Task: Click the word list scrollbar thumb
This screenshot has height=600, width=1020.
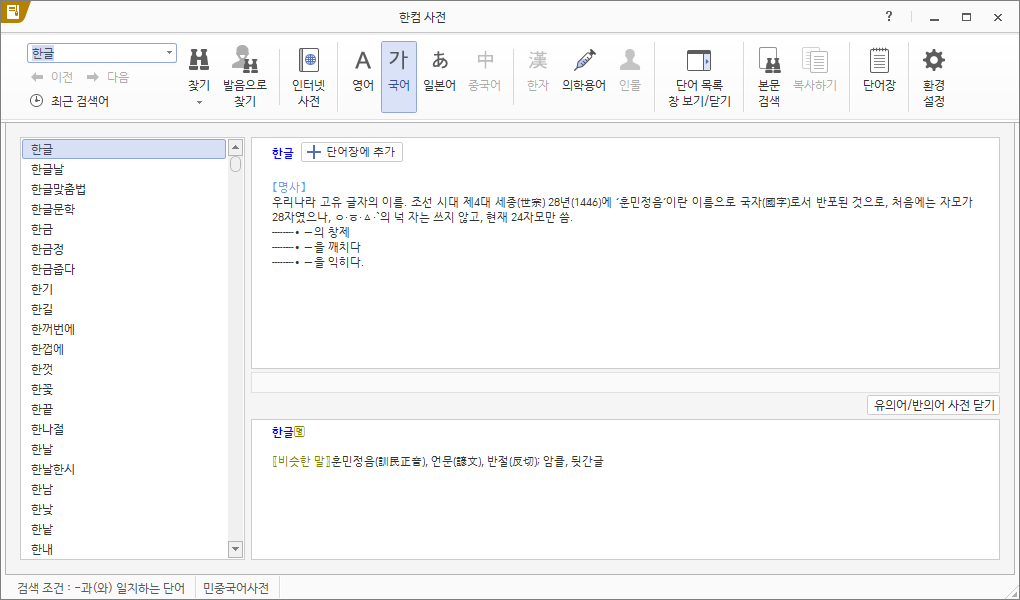Action: pyautogui.click(x=235, y=164)
